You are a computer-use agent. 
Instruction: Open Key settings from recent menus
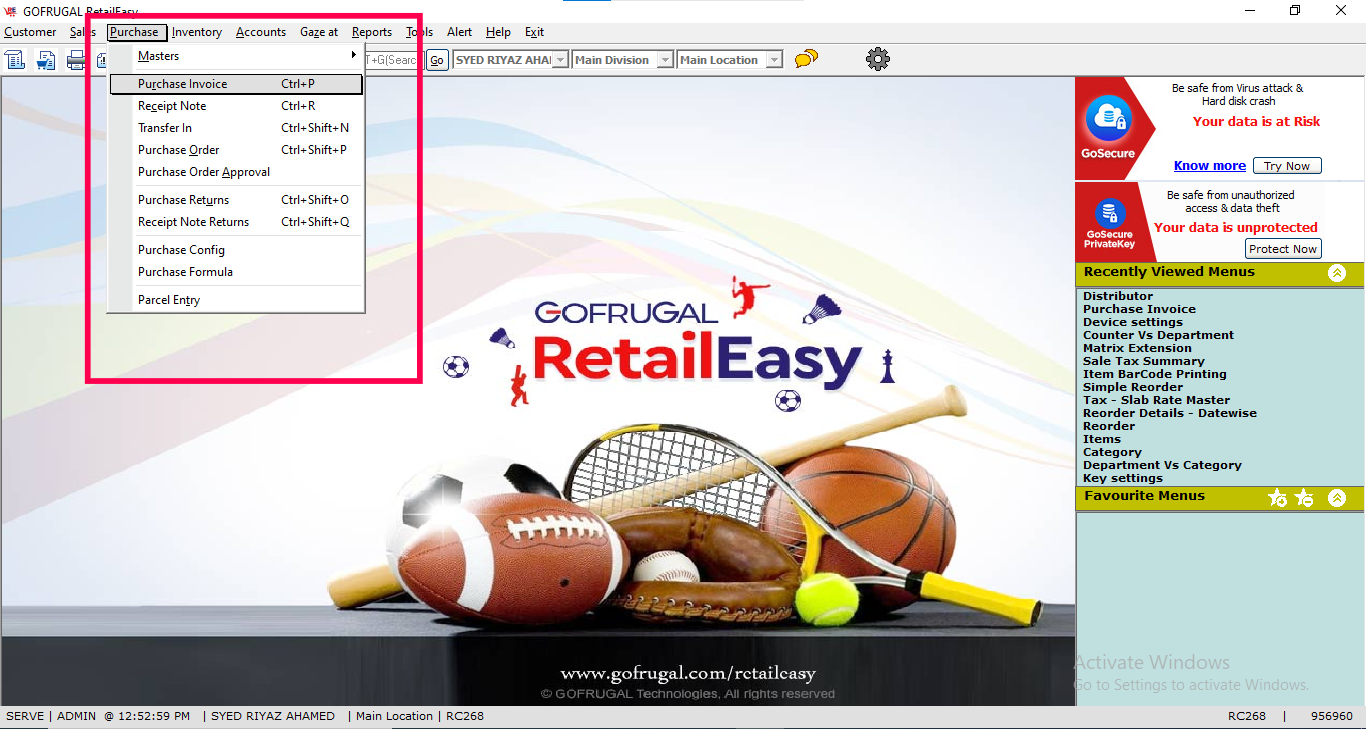(x=1123, y=478)
